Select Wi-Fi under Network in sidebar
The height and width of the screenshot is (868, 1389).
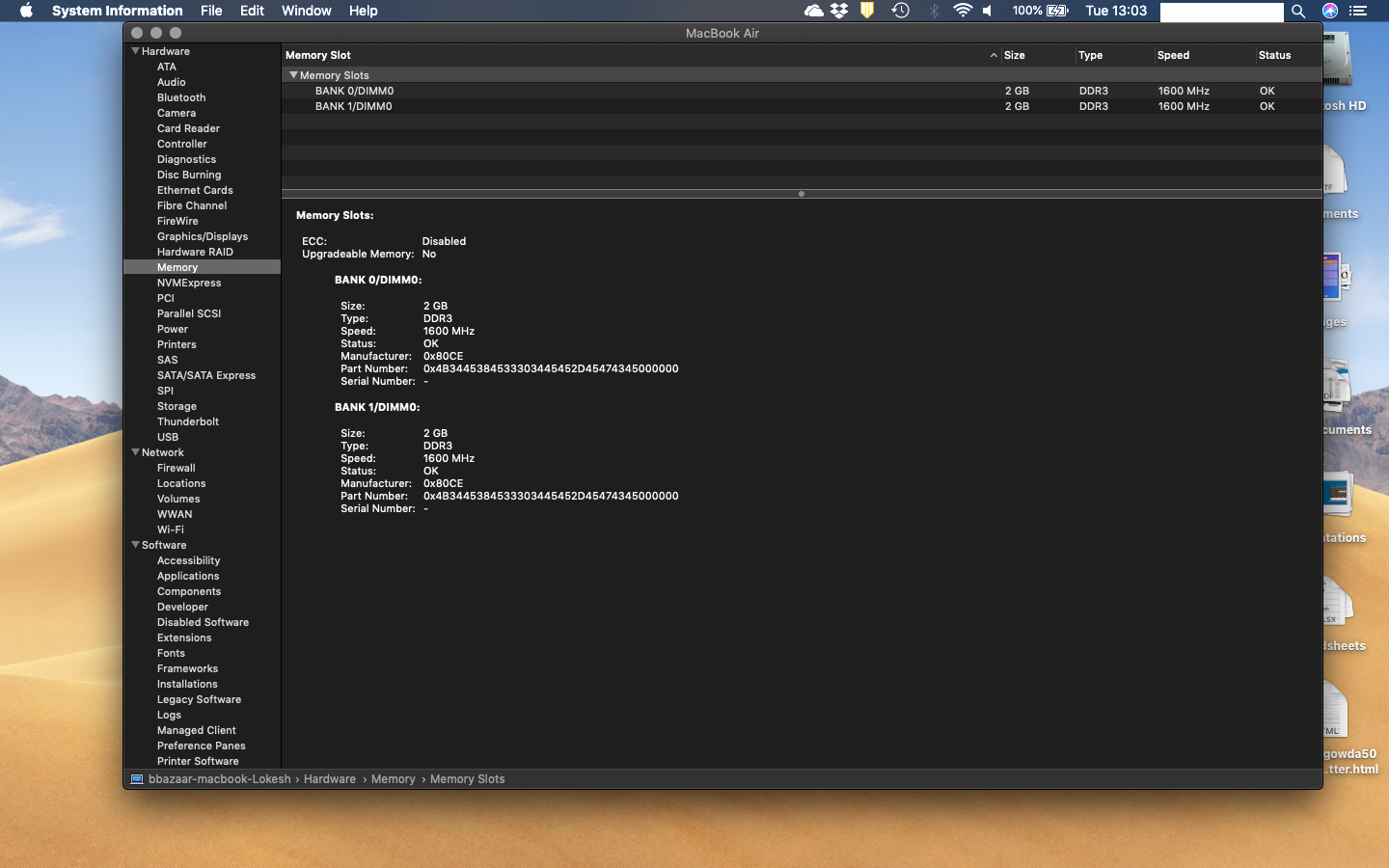point(171,529)
